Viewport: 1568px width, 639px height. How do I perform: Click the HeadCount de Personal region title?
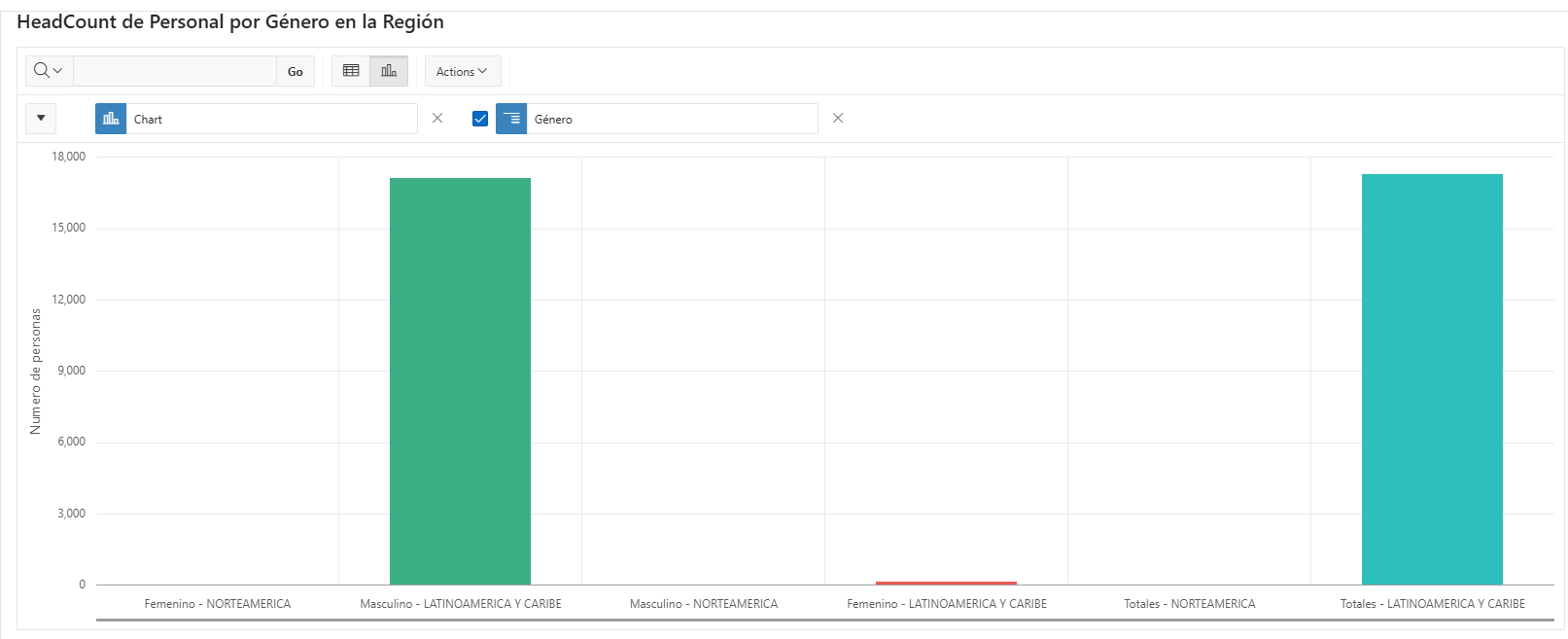[230, 21]
